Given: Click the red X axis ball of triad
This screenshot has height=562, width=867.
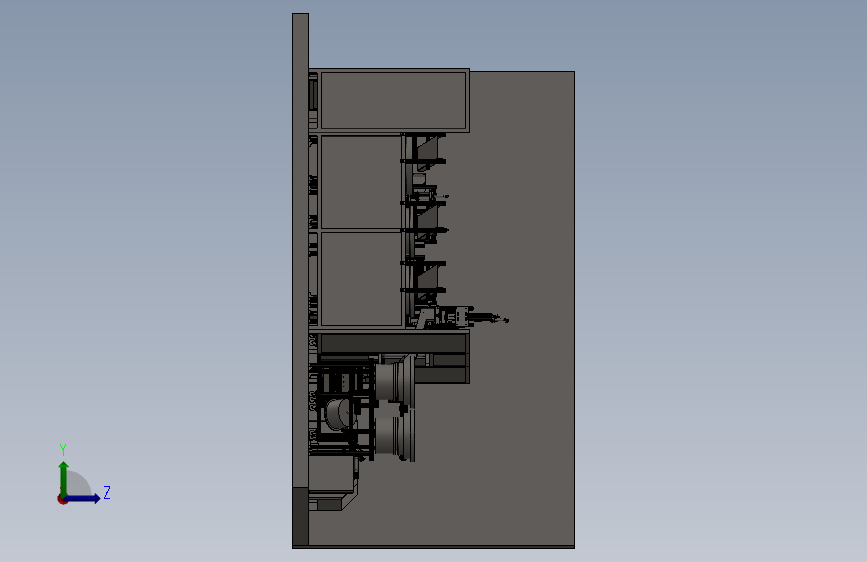Looking at the screenshot, I should tap(62, 499).
